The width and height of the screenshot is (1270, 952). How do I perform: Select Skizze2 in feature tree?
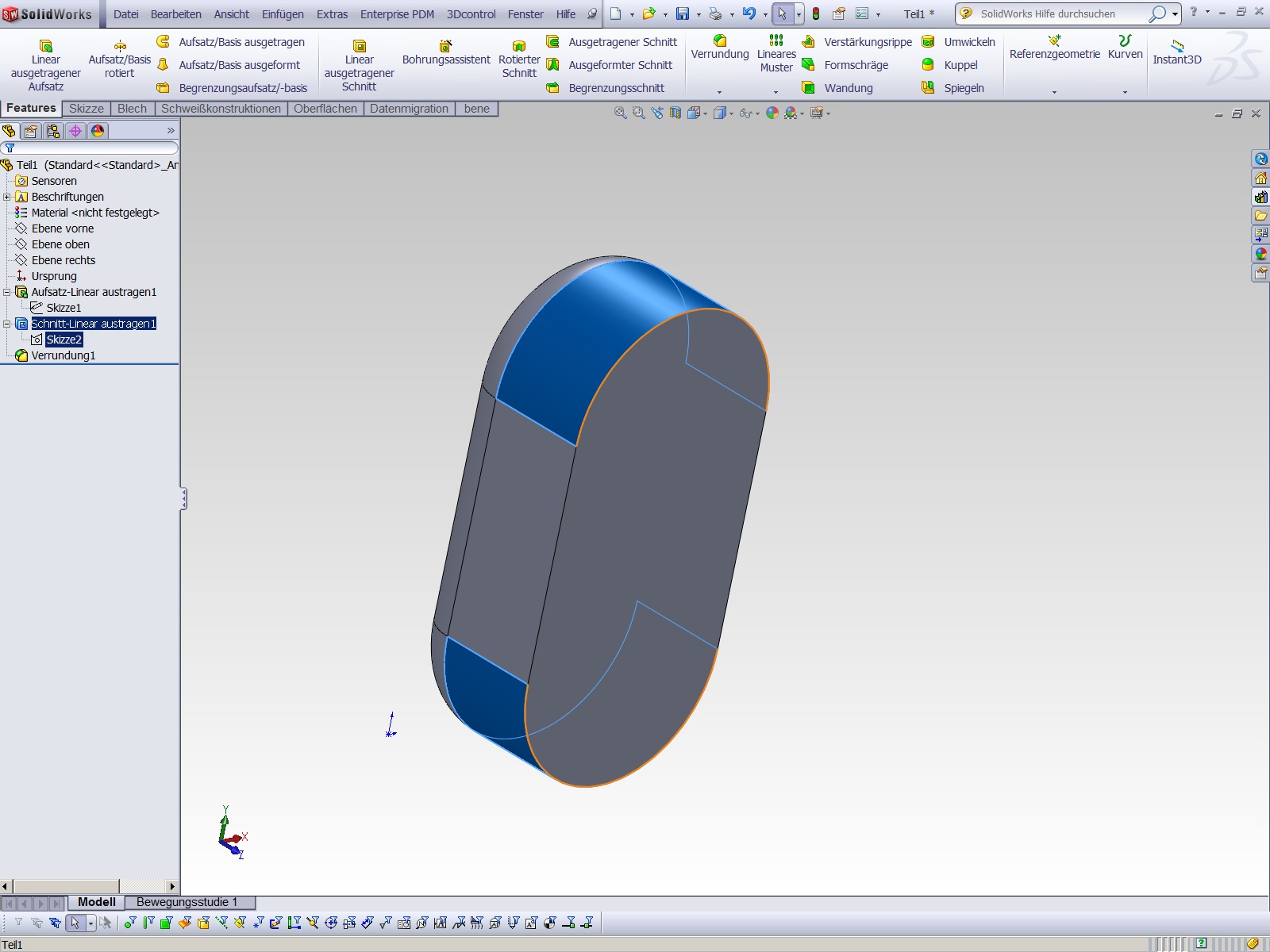pos(63,340)
